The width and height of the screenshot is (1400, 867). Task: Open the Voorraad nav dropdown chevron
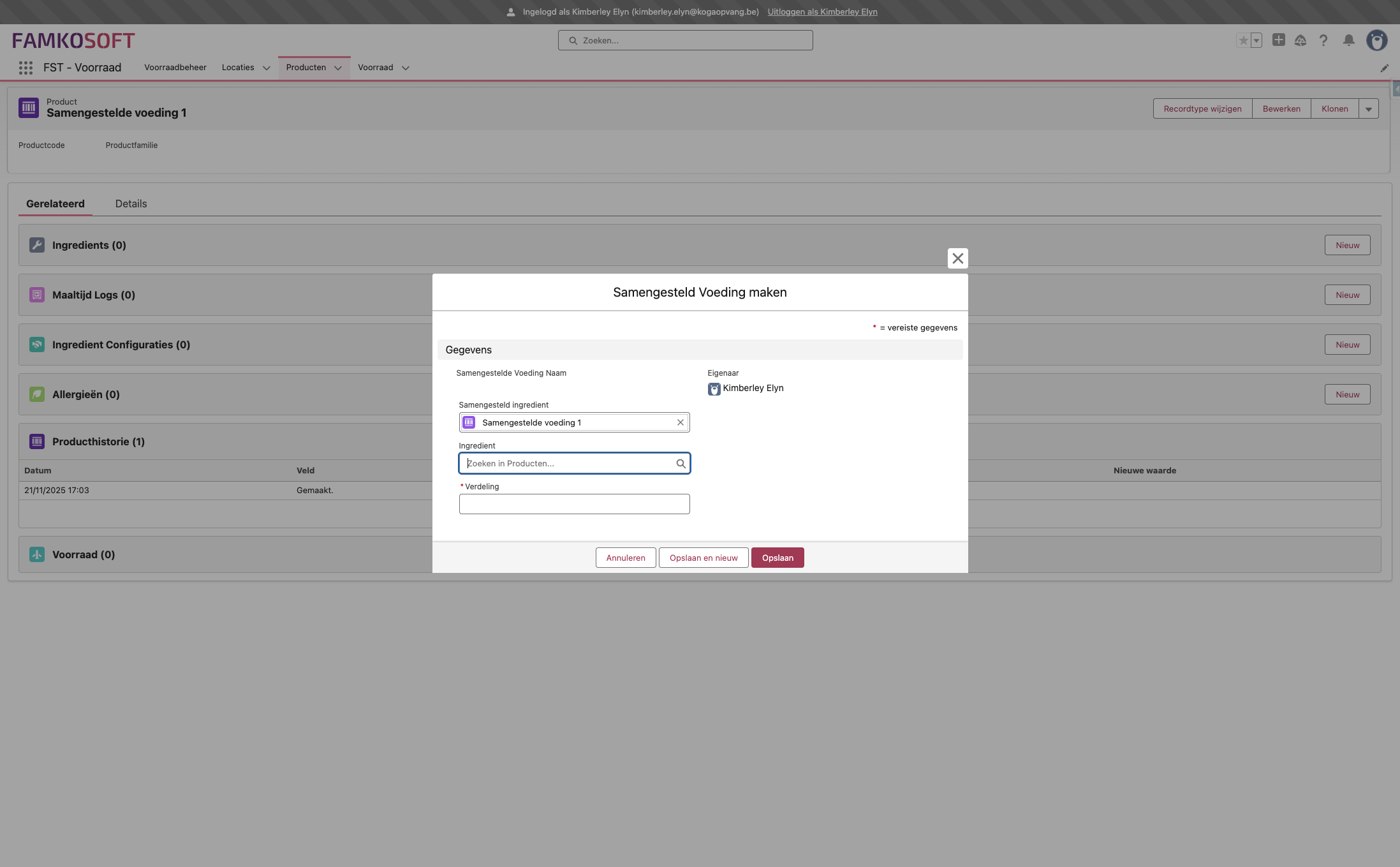tap(405, 68)
